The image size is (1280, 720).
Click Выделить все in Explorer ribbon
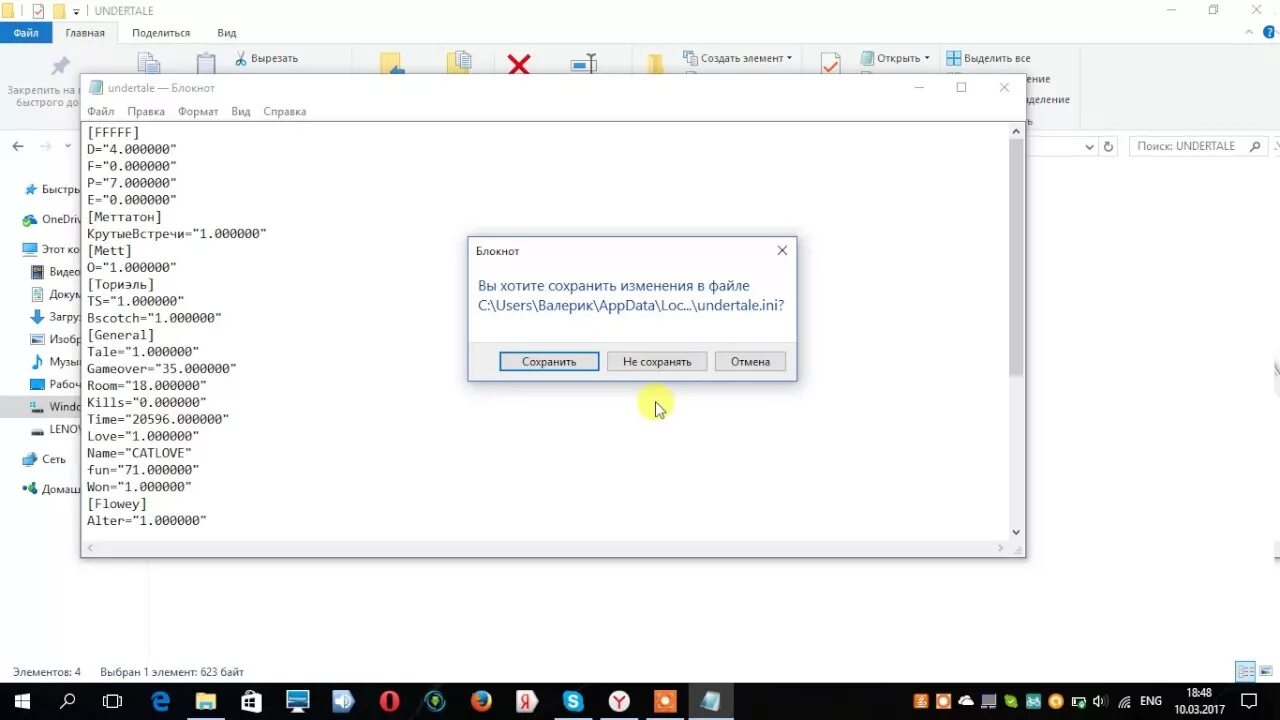pos(989,58)
